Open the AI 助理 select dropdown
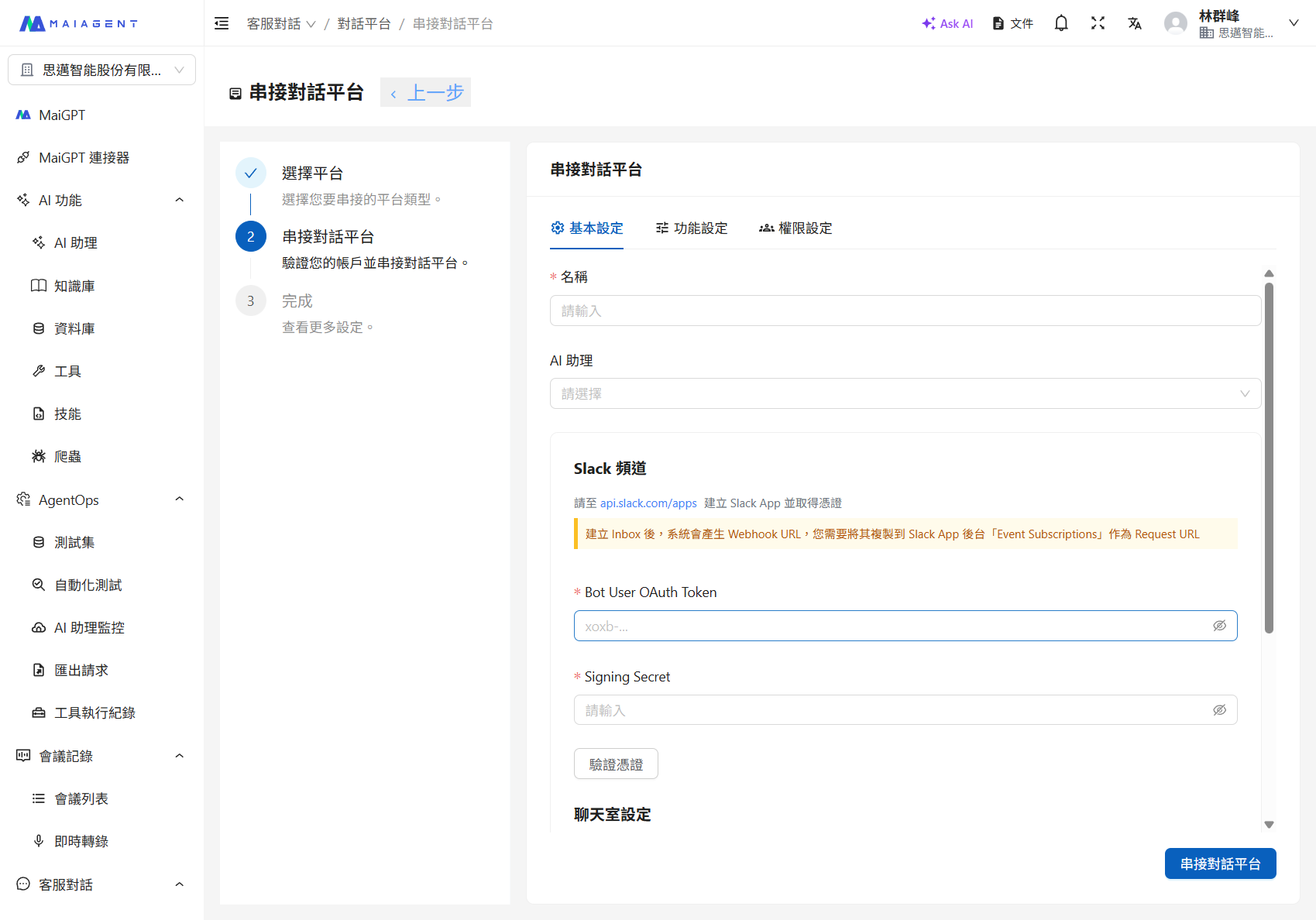1316x920 pixels. click(905, 393)
